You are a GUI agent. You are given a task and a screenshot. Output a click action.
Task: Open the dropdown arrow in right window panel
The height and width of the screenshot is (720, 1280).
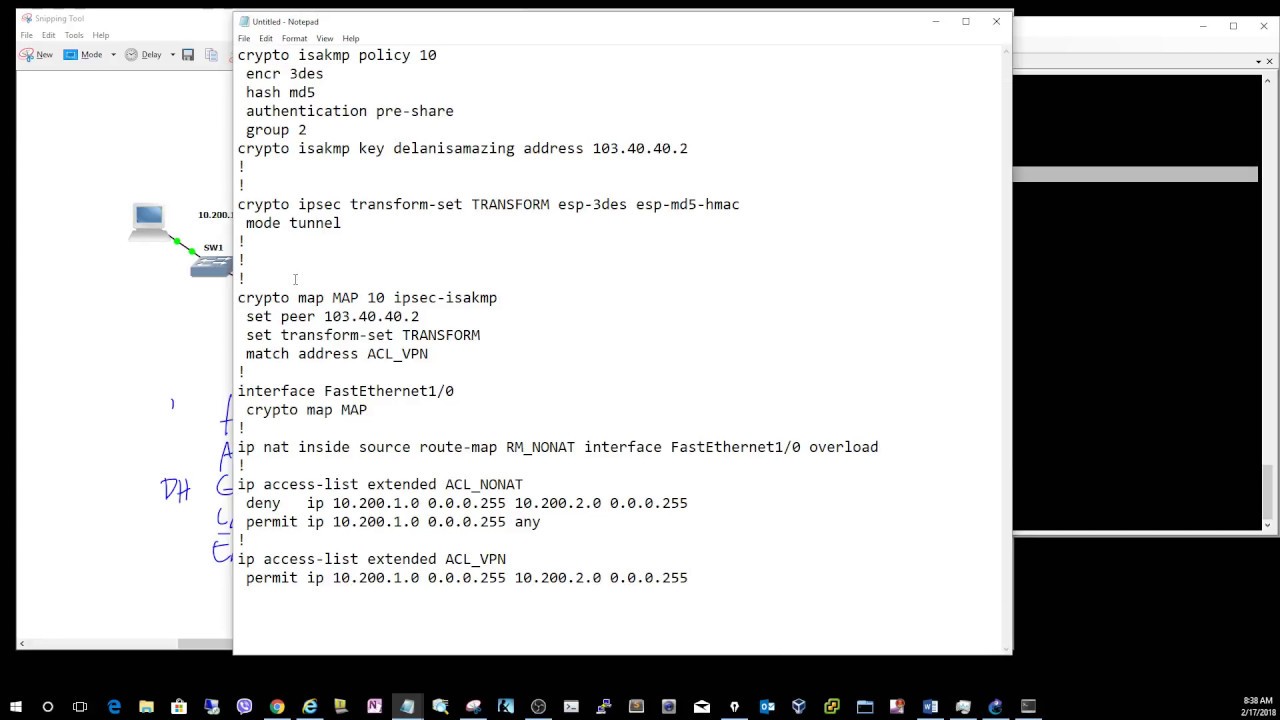point(1258,62)
